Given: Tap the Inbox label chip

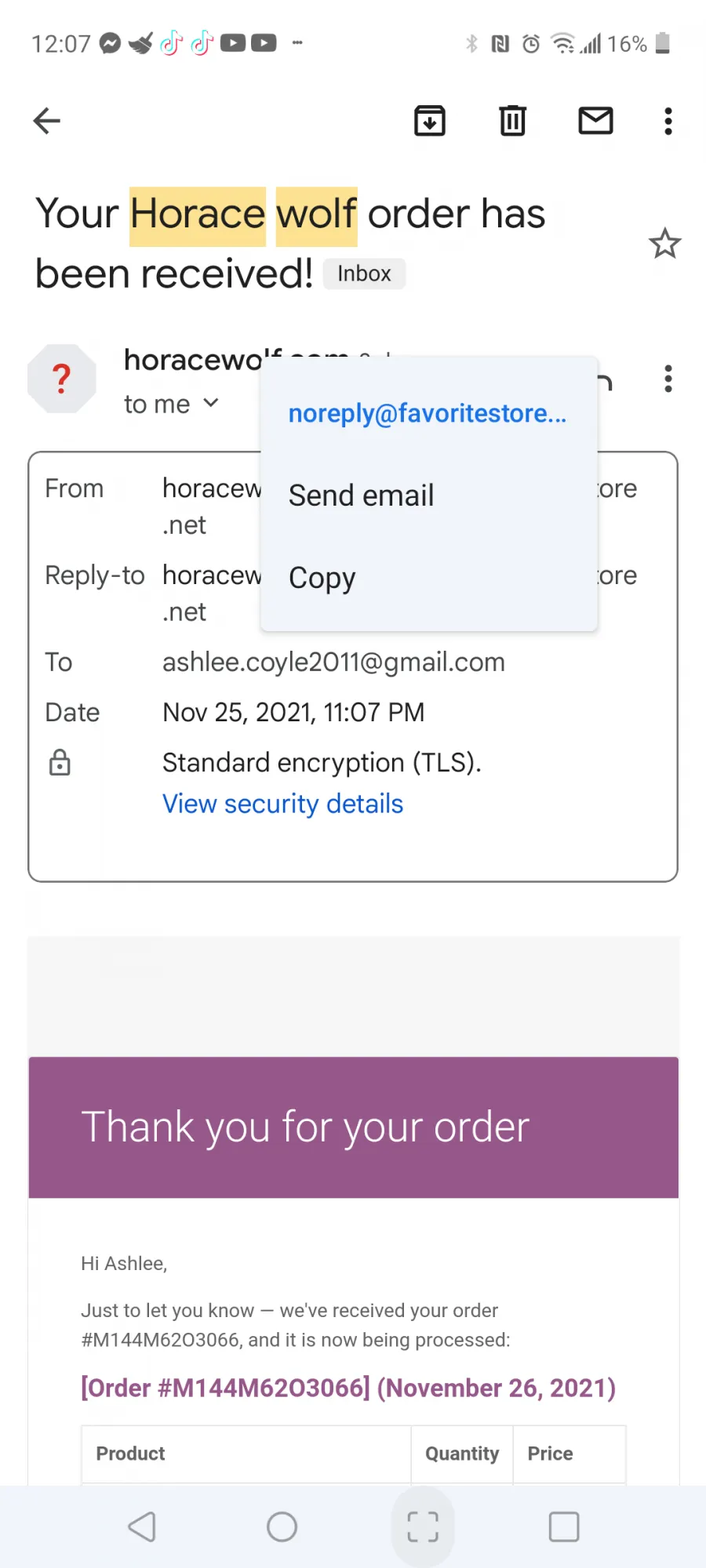Looking at the screenshot, I should click(x=364, y=274).
